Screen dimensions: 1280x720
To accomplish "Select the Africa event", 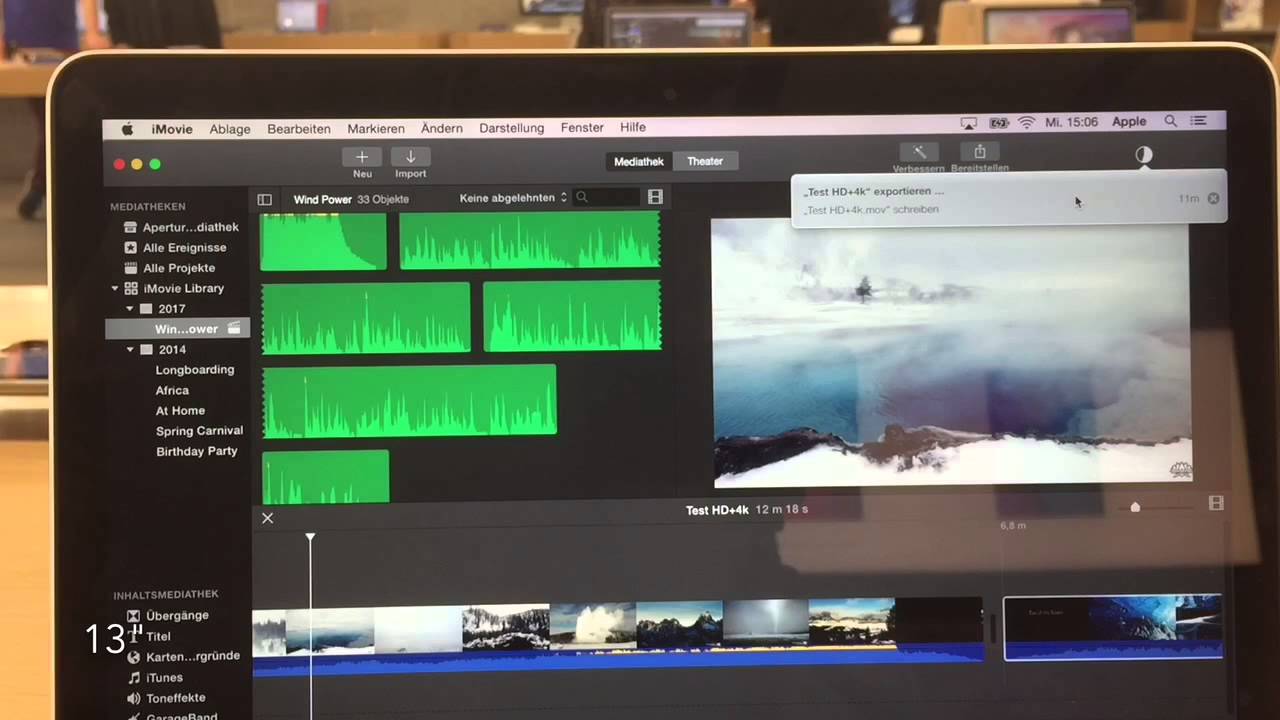I will coord(172,390).
